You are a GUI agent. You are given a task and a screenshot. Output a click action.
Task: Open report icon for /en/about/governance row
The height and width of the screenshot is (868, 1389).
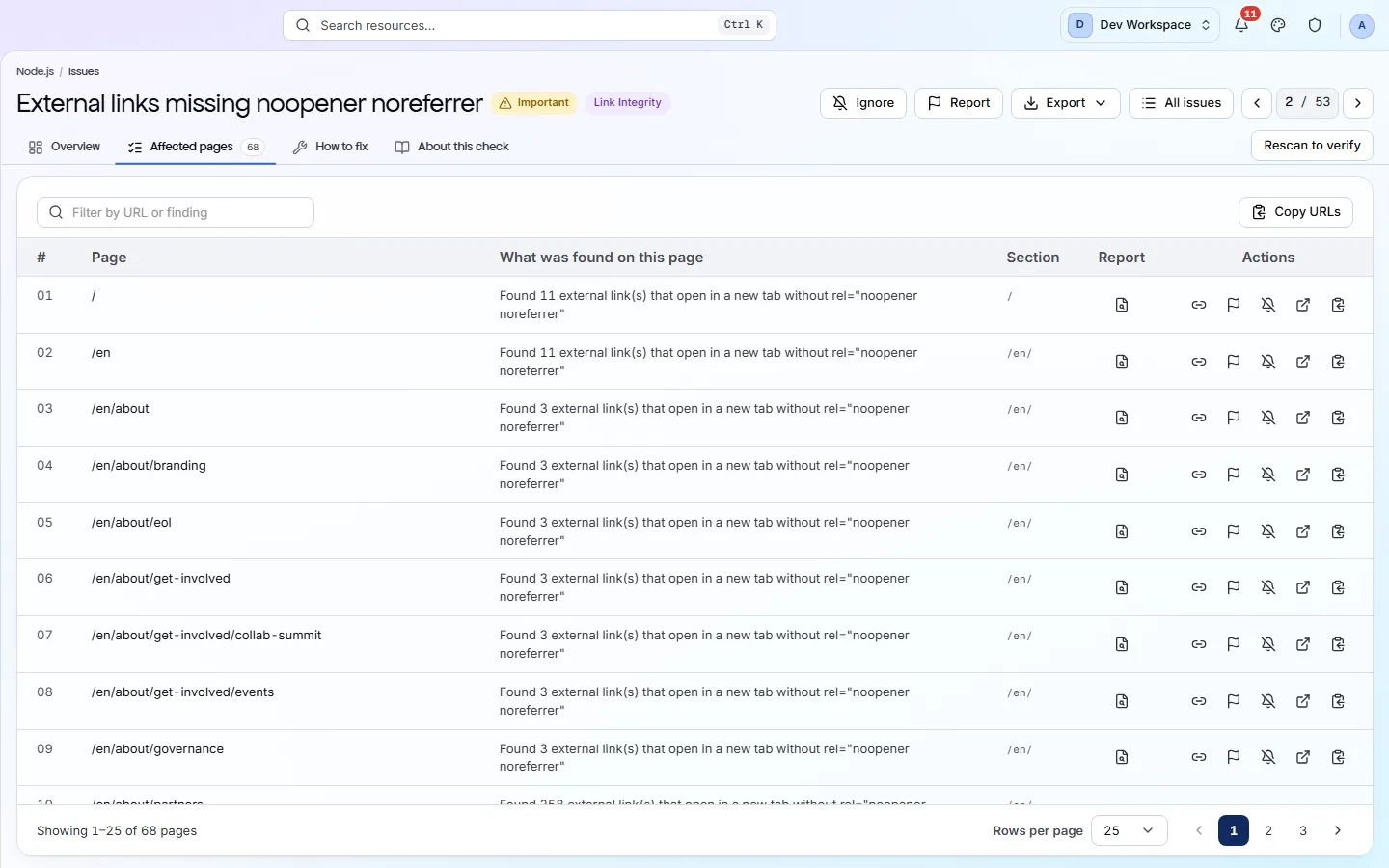[x=1122, y=757]
